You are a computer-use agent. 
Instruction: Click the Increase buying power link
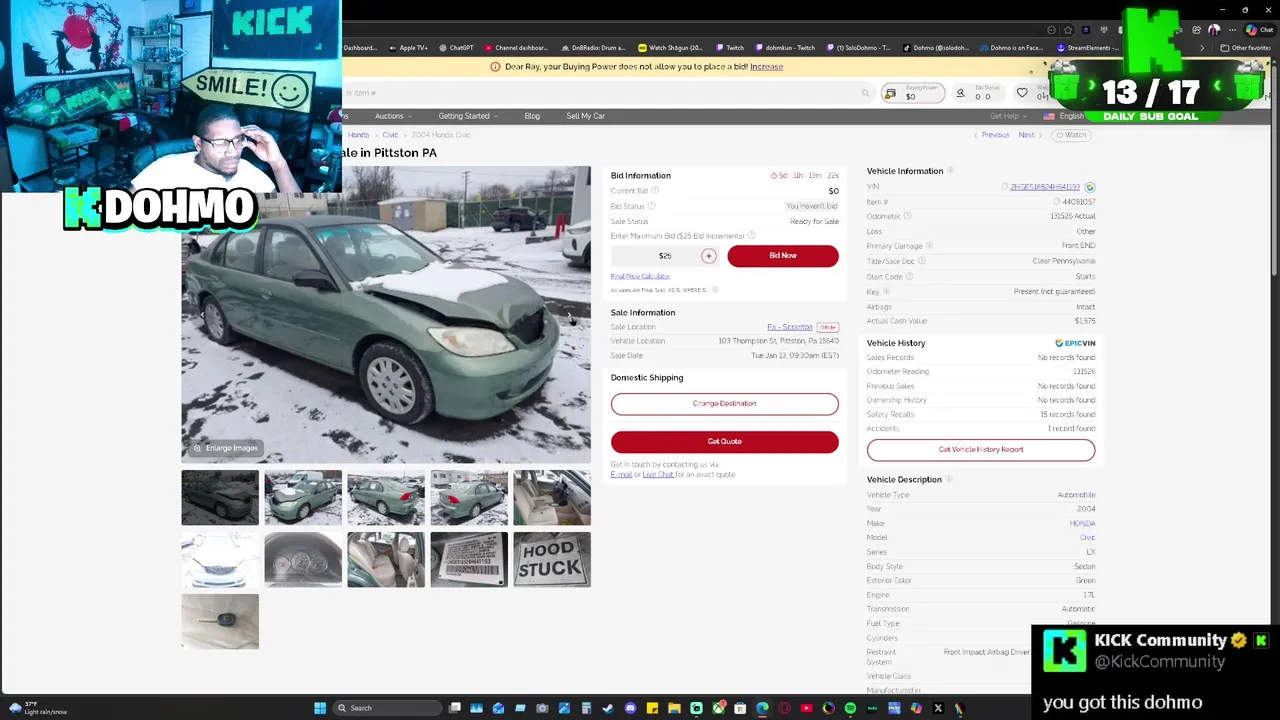coord(766,67)
